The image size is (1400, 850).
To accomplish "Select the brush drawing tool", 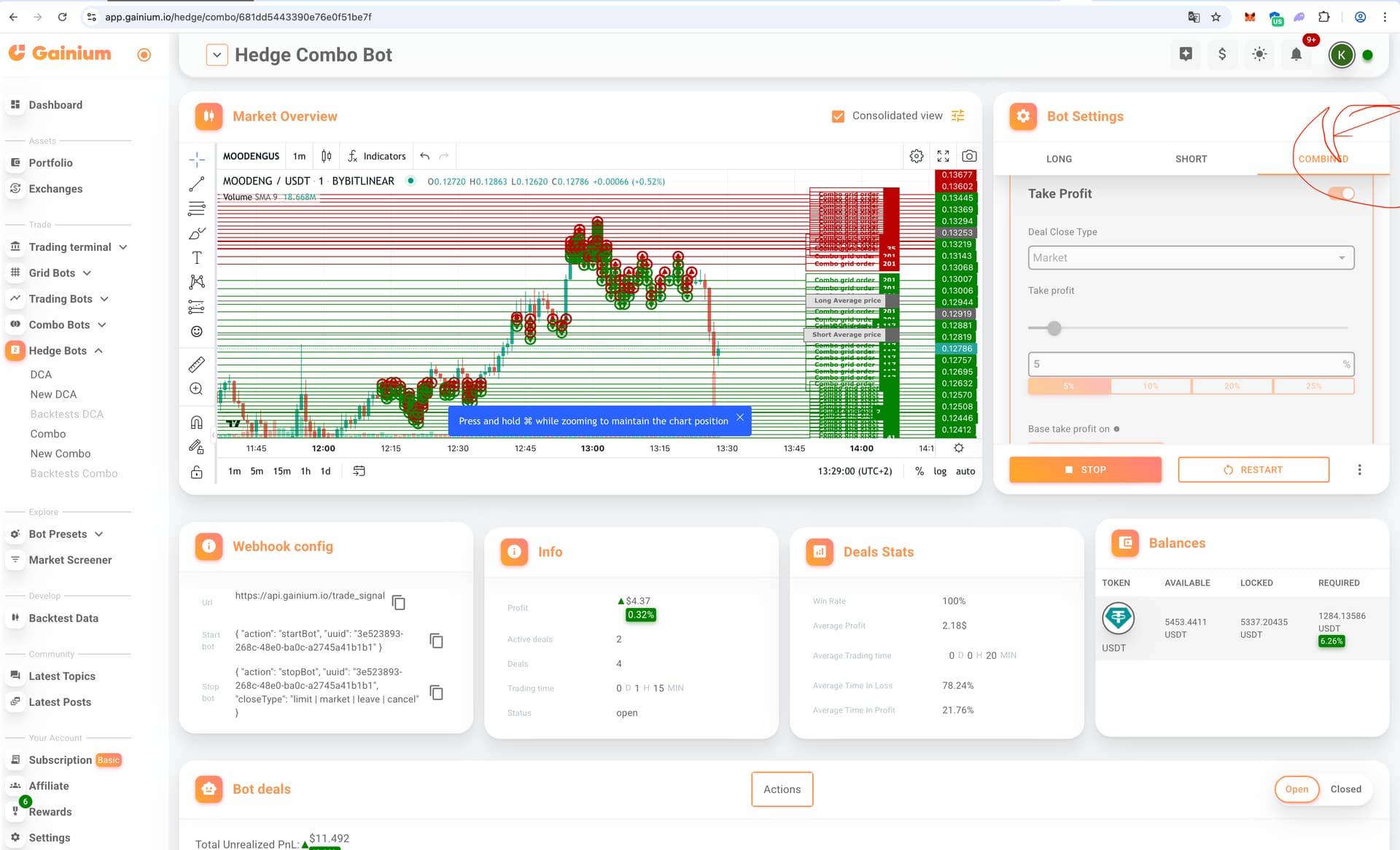I will pos(197,233).
